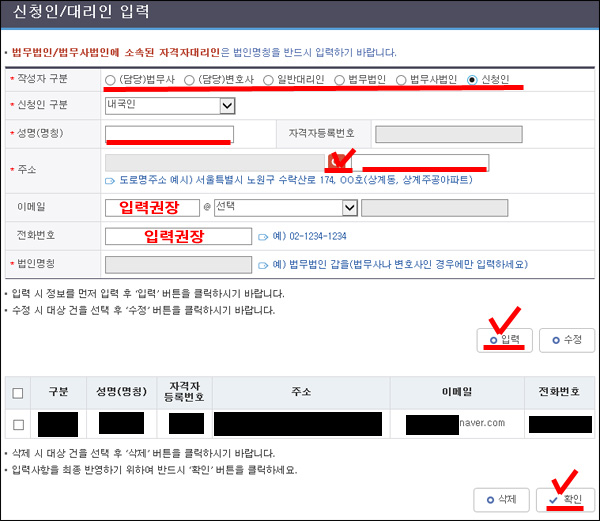
Task: Select the (담당)변호사 radio option
Action: [x=189, y=80]
